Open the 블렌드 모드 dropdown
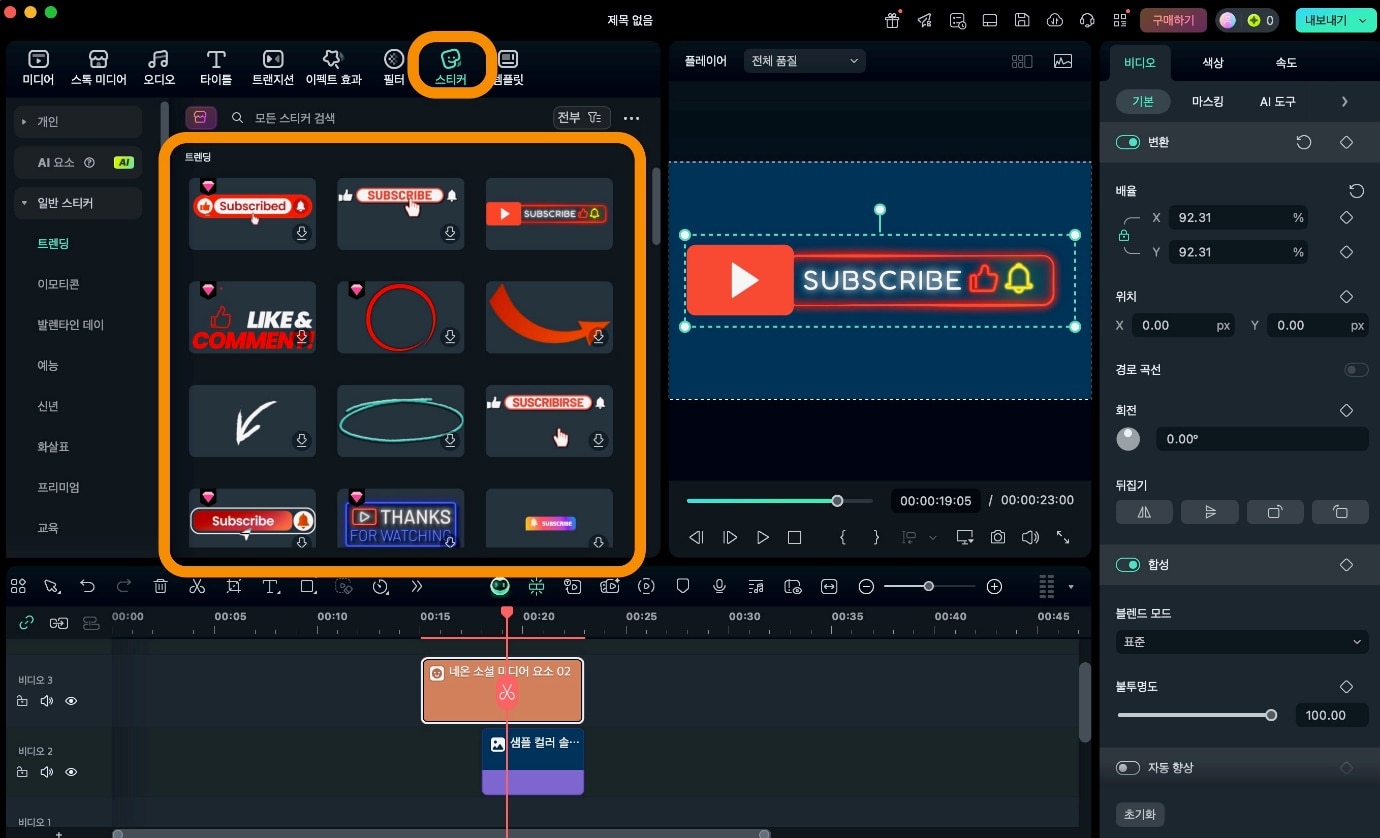Image resolution: width=1380 pixels, height=838 pixels. (1242, 641)
